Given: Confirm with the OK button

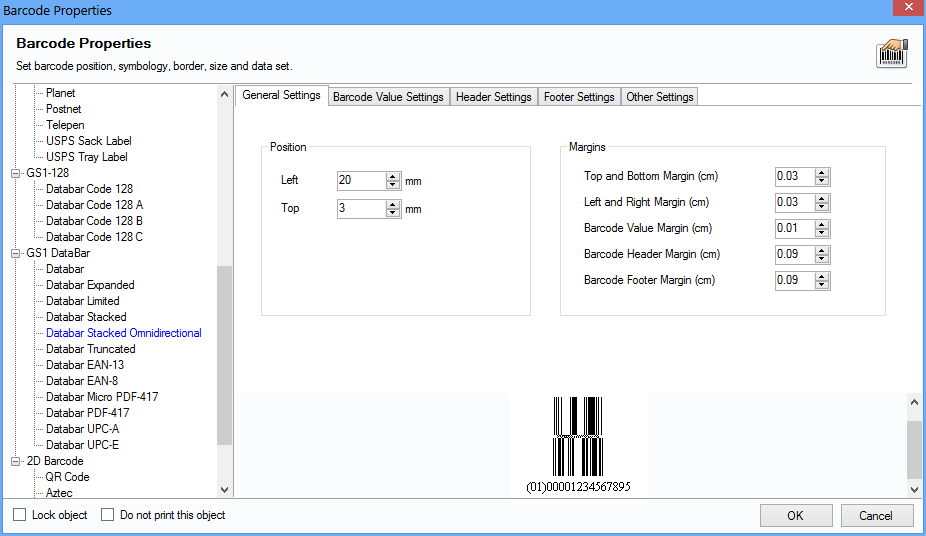Looking at the screenshot, I should (x=795, y=515).
